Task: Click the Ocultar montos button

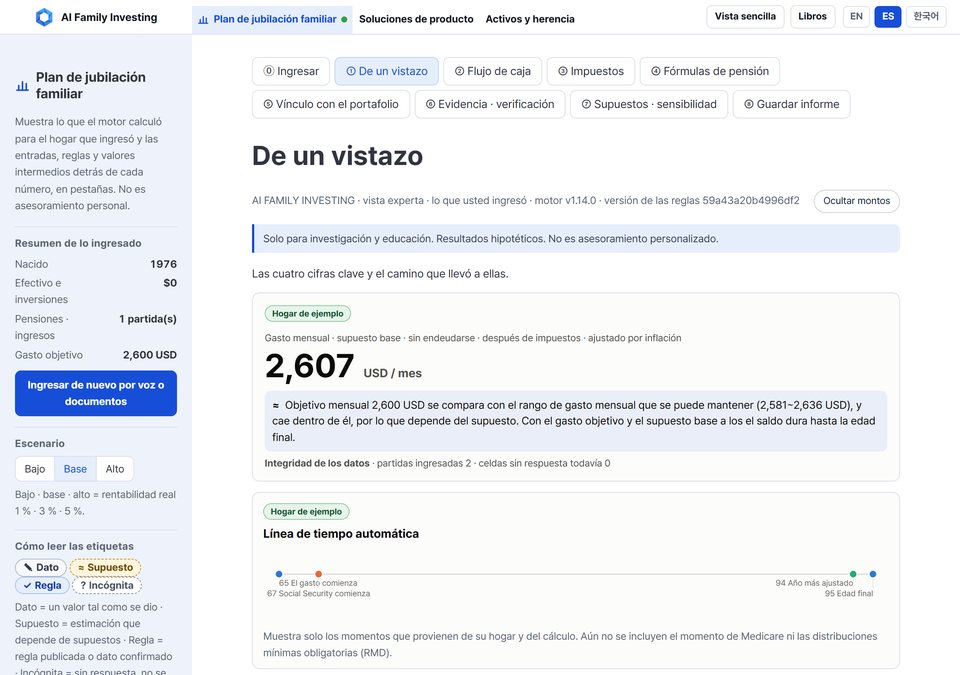Action: click(x=857, y=201)
